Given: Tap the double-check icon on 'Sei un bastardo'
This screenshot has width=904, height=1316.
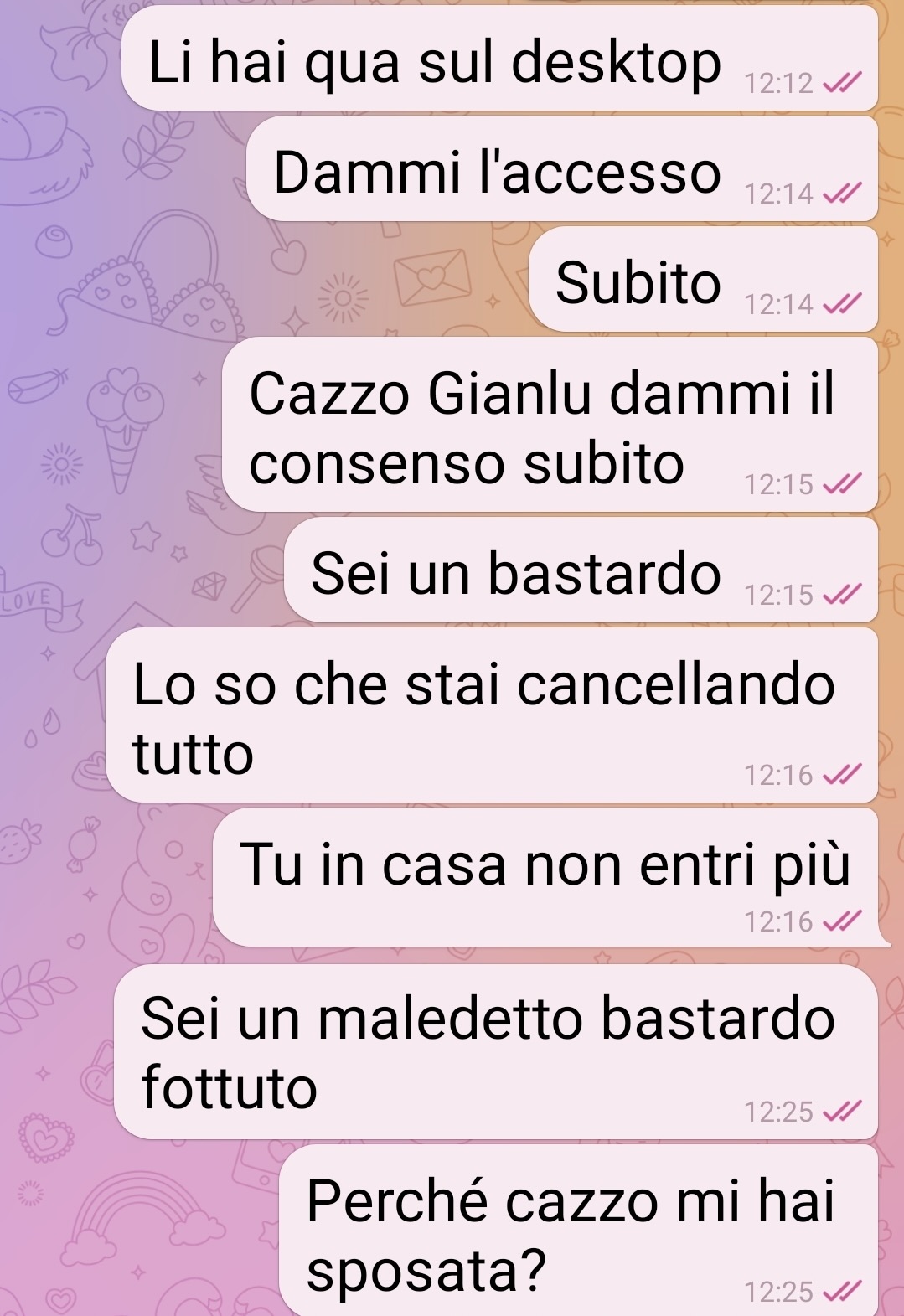Looking at the screenshot, I should (842, 595).
